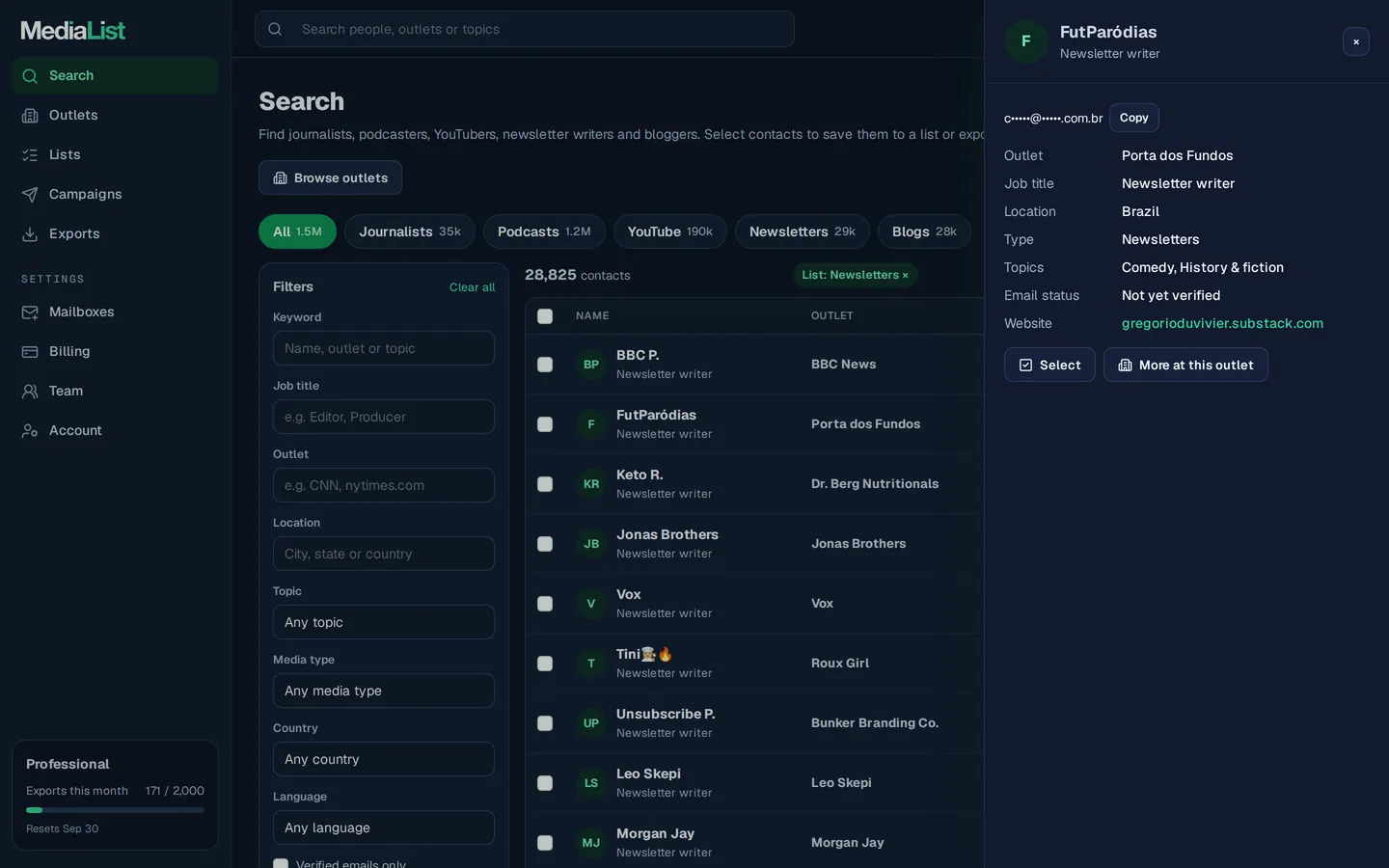
Task: Click the Exports download icon
Action: 30,234
